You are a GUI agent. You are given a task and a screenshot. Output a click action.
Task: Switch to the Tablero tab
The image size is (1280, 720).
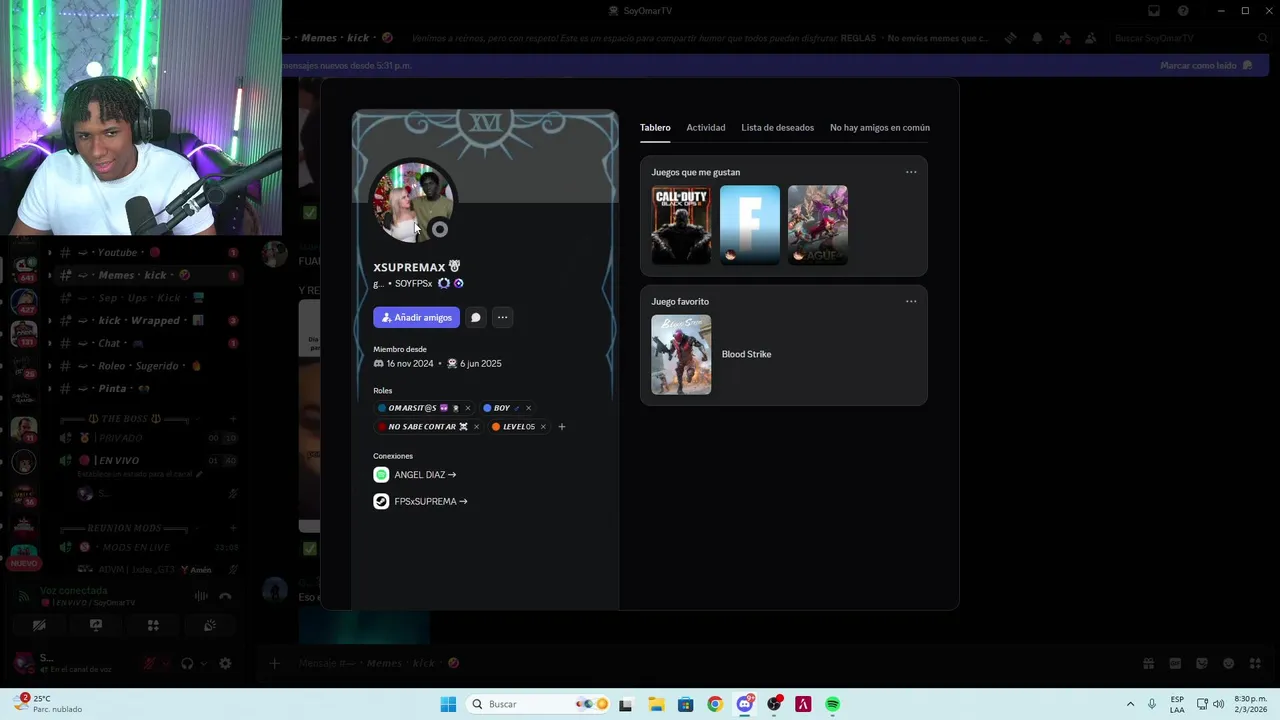point(655,128)
